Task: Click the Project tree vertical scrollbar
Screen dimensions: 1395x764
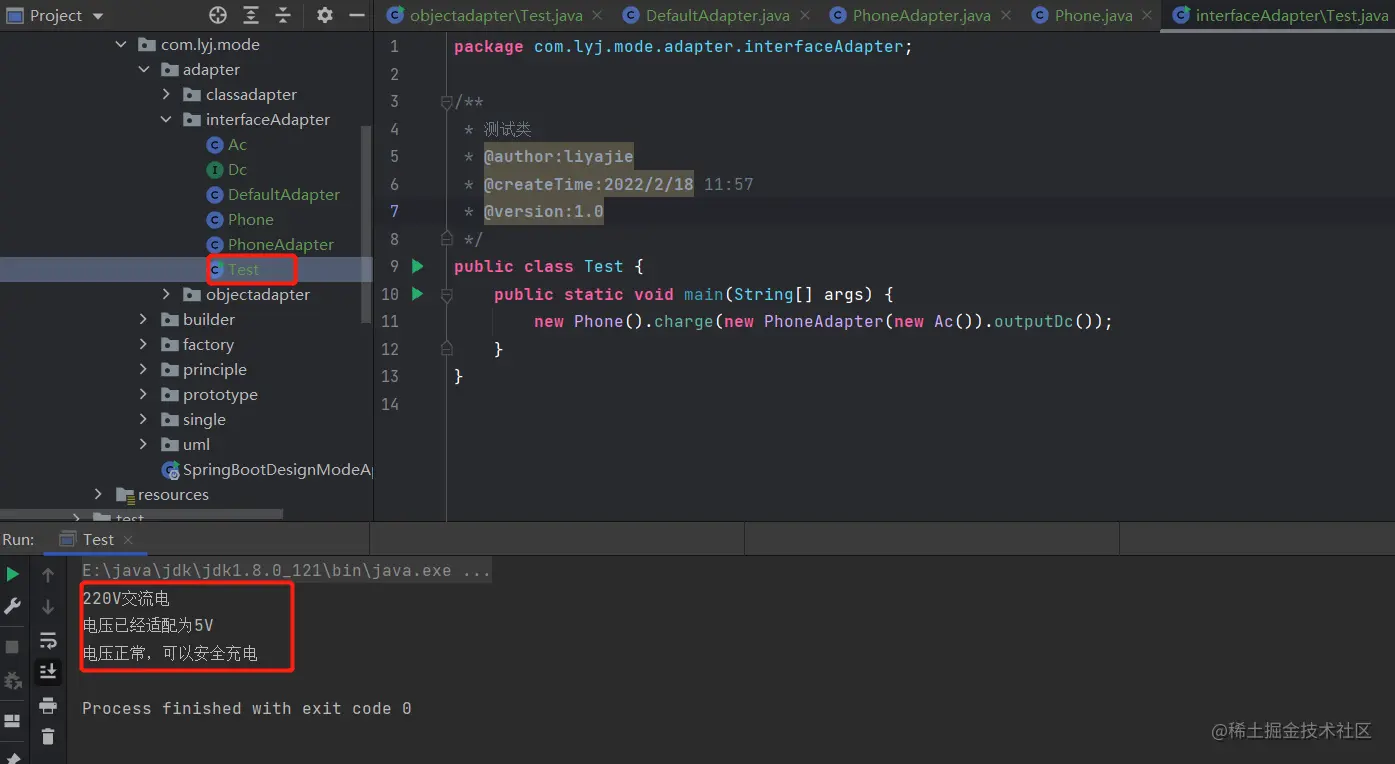Action: point(366,222)
